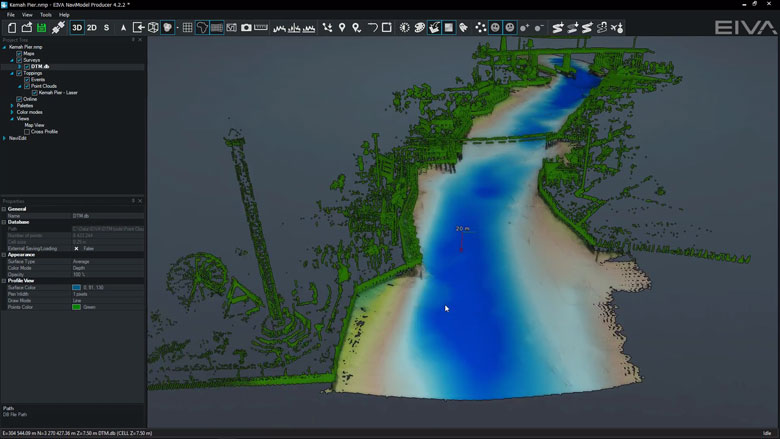Toggle the grid display icon
This screenshot has width=780, height=439.
pos(187,28)
